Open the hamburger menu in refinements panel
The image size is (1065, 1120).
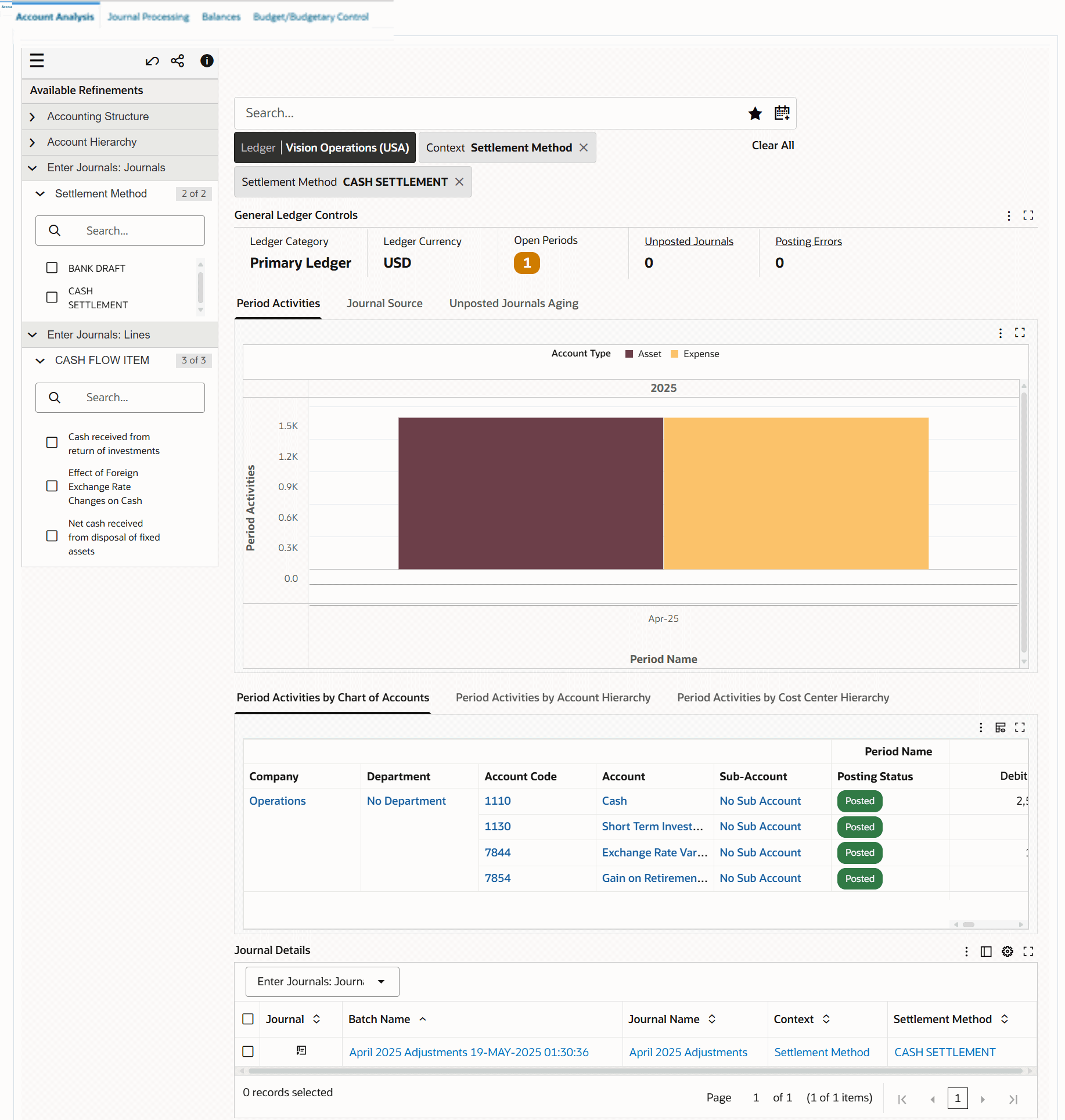point(37,61)
